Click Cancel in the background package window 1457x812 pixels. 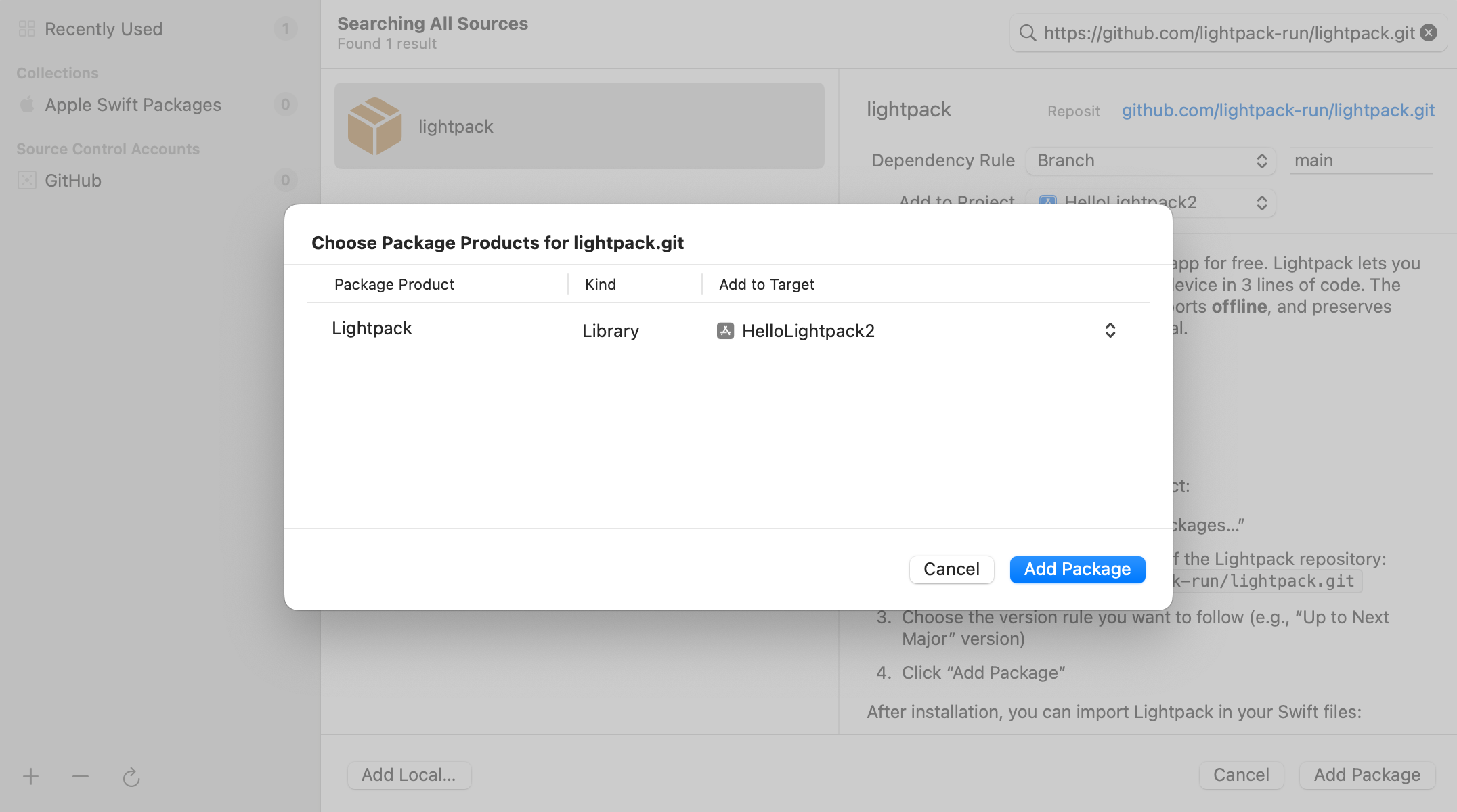point(1241,775)
